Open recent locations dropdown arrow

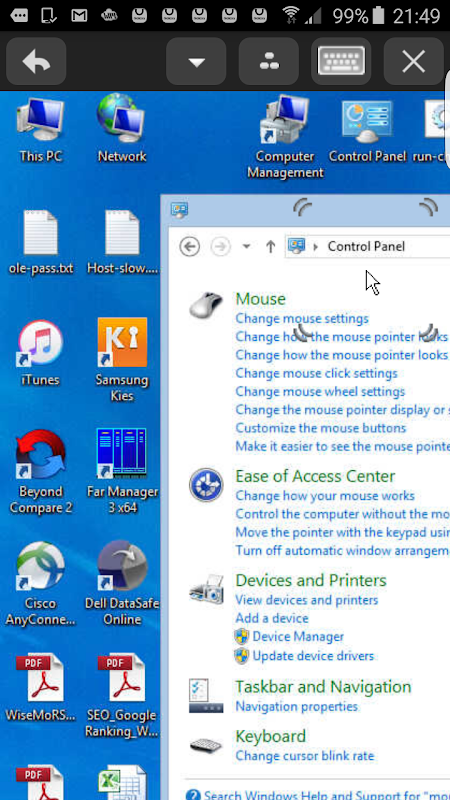tap(246, 247)
